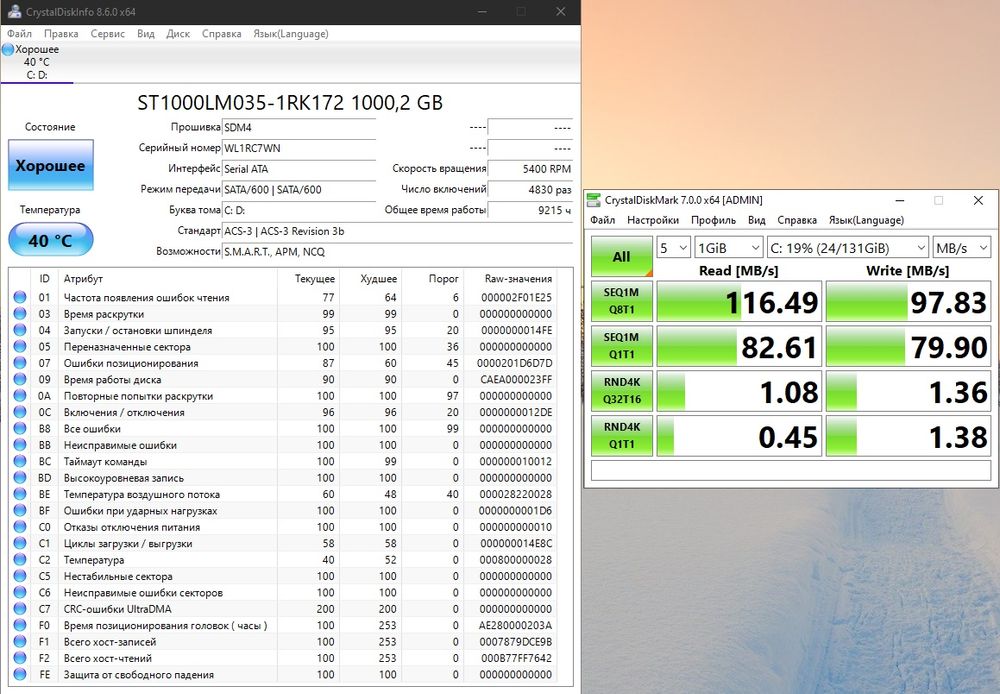Screen dimensions: 1000x694
Task: Open Справка menu in CrystalDiskInfo
Action: [221, 34]
